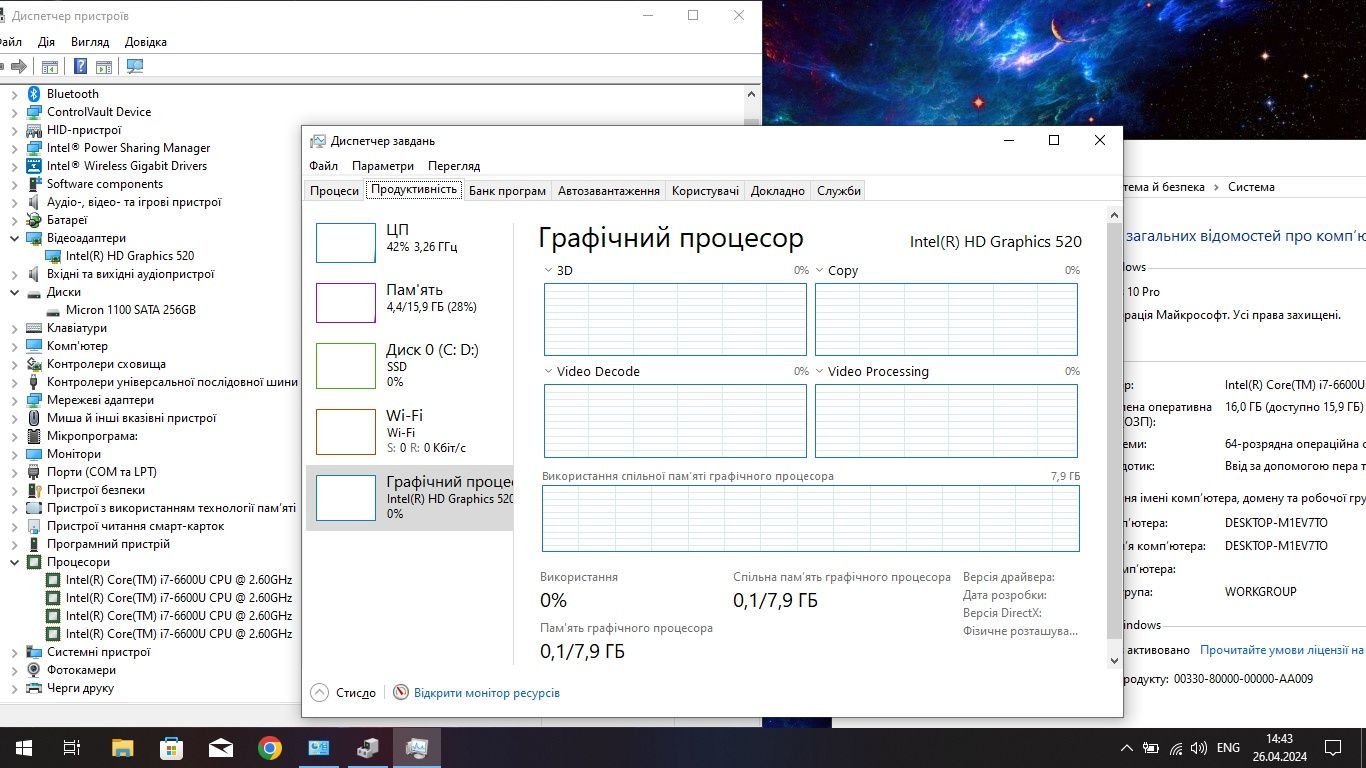Open the Copy graph engine dropdown
The image size is (1366, 768).
tap(820, 270)
